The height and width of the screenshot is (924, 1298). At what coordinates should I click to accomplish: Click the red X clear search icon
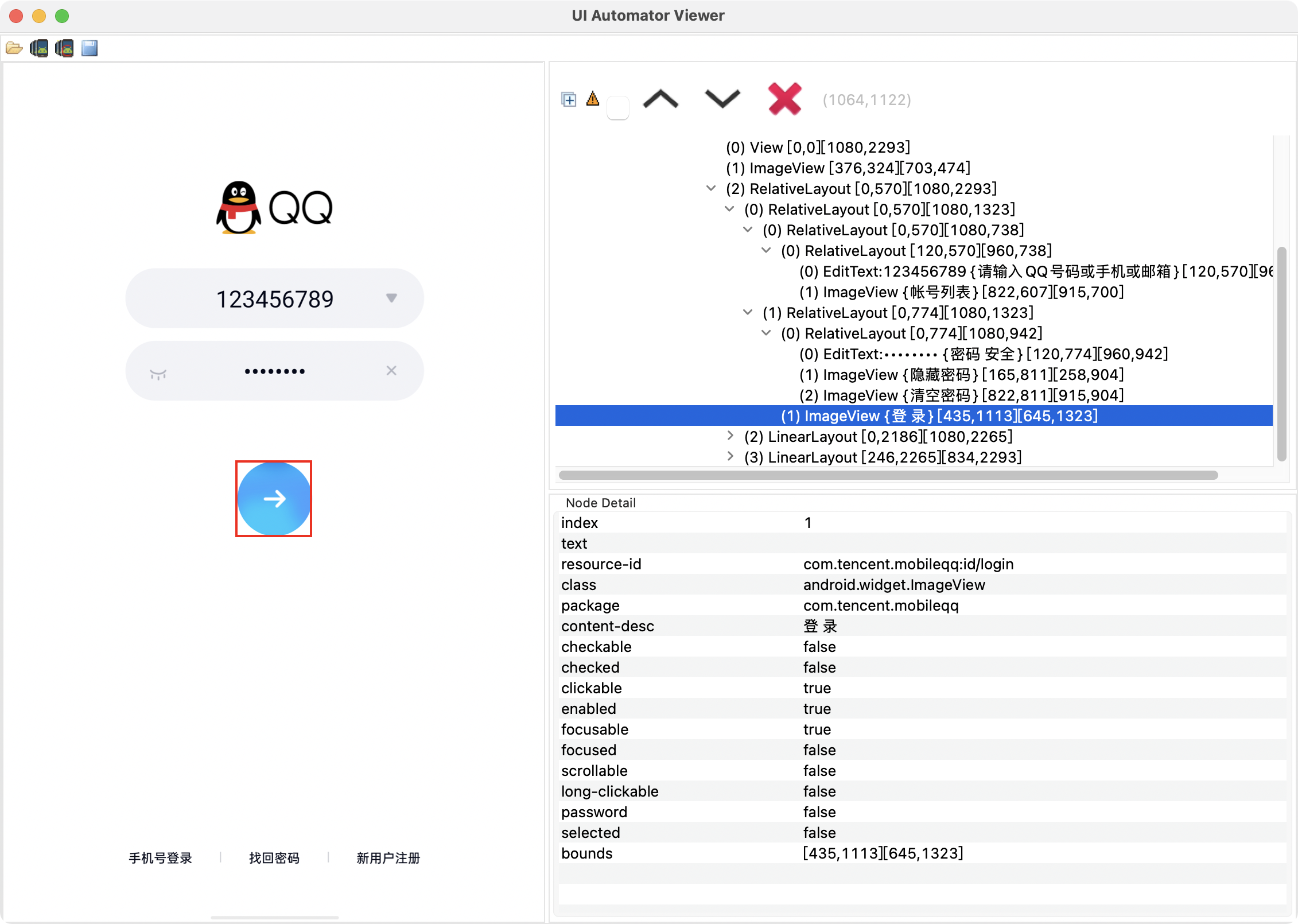click(x=784, y=99)
